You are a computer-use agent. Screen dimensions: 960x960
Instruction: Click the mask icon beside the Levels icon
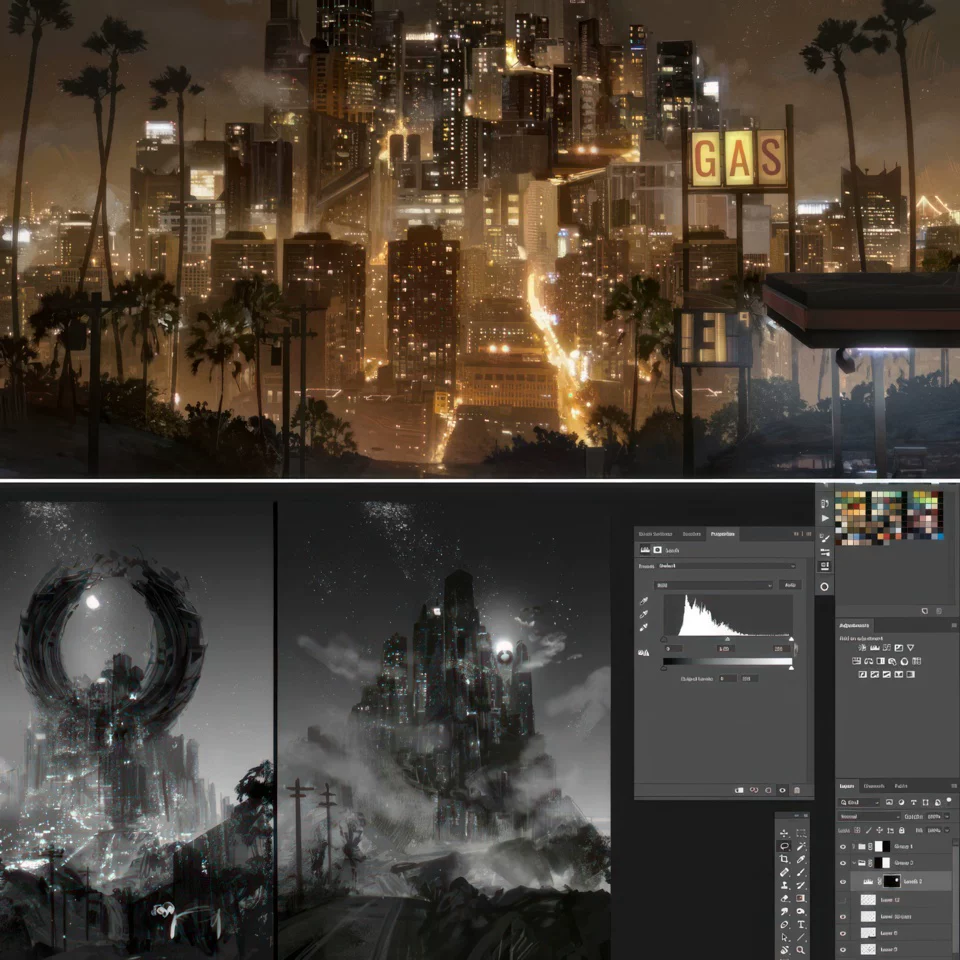[658, 550]
